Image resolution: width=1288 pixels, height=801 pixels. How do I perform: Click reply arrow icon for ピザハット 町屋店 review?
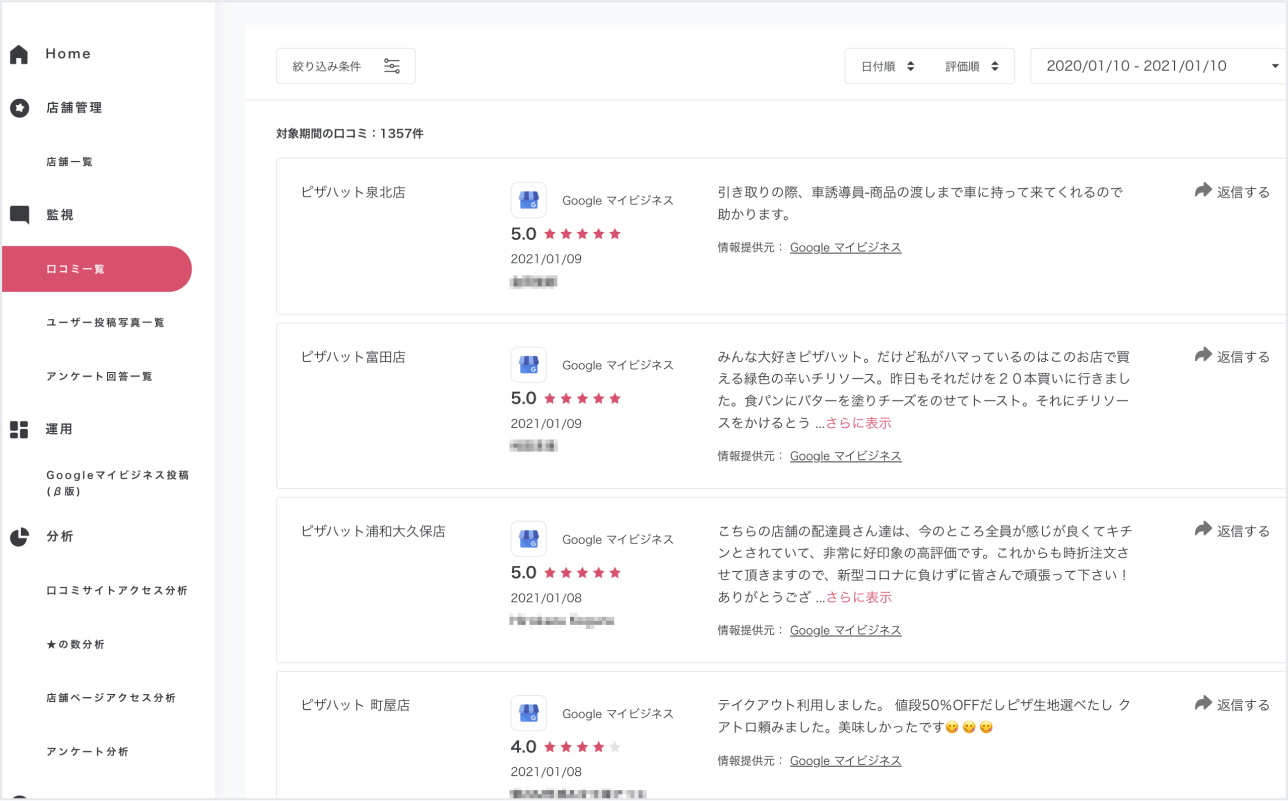coord(1203,703)
